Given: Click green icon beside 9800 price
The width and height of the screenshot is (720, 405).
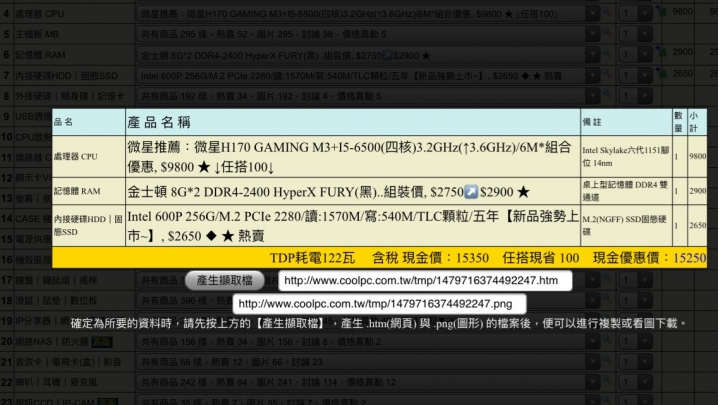Looking at the screenshot, I should pyautogui.click(x=662, y=11).
